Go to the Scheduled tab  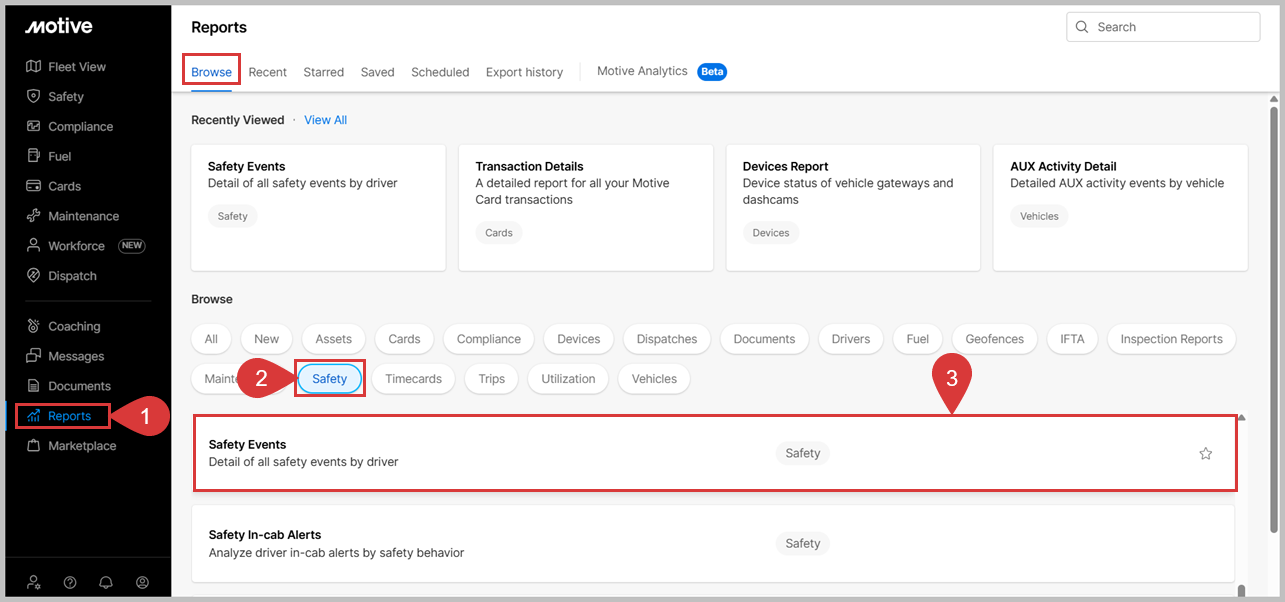440,72
